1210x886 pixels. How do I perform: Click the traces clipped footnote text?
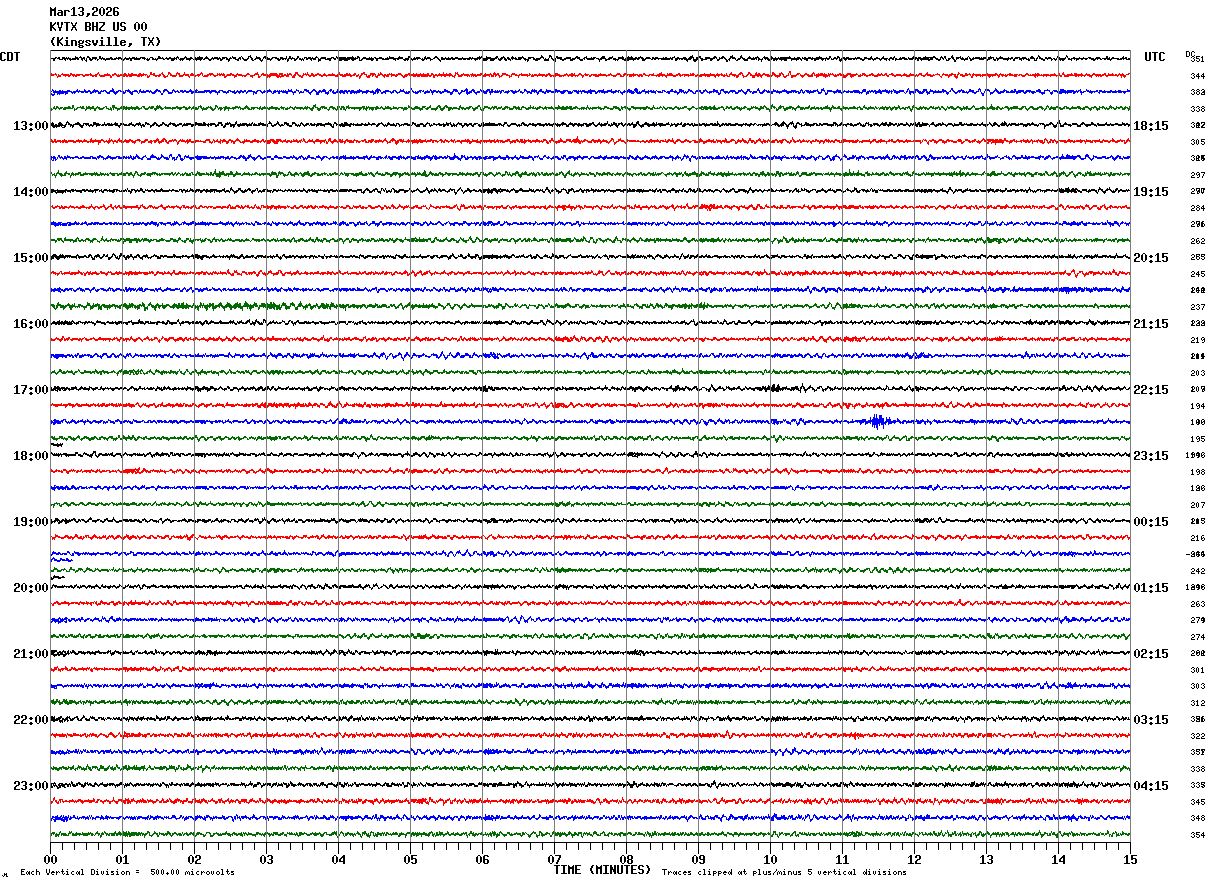pyautogui.click(x=784, y=873)
